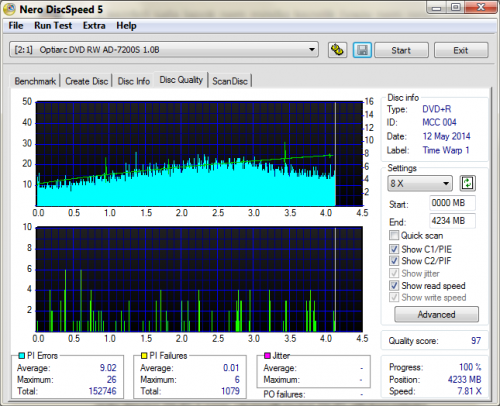
Task: Open the Run Test menu
Action: [x=53, y=26]
